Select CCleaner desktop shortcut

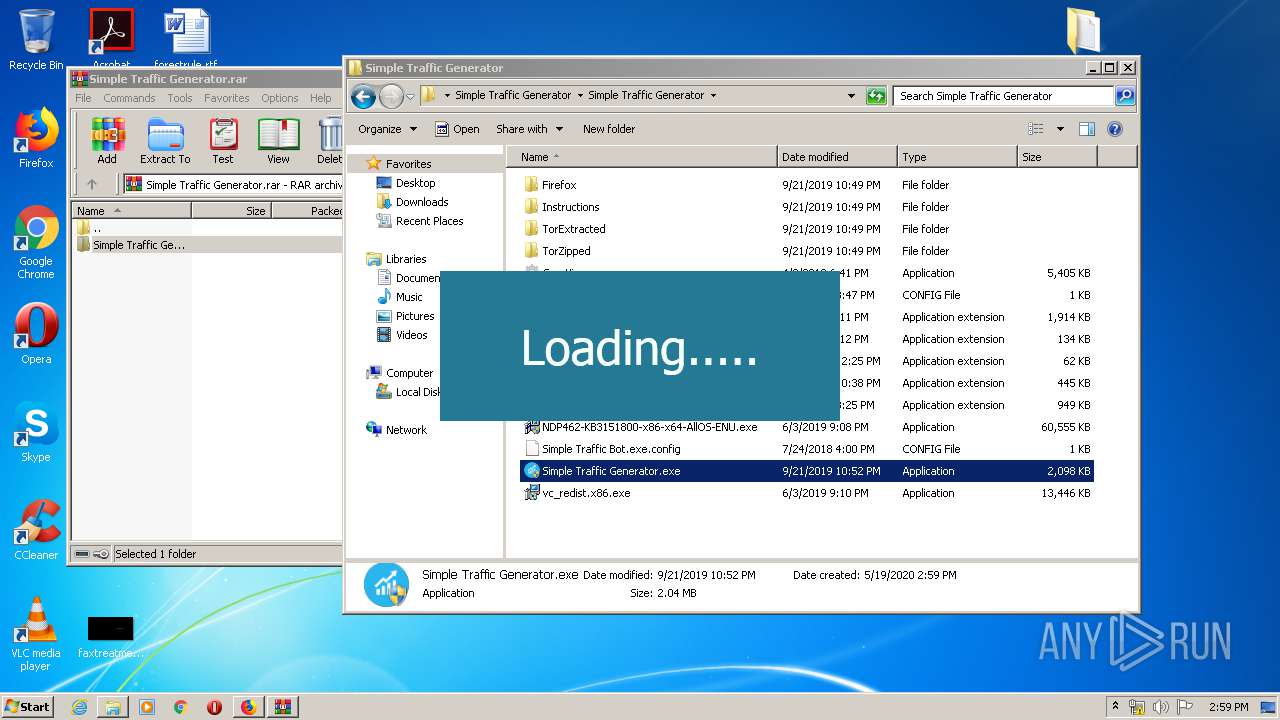pos(36,530)
